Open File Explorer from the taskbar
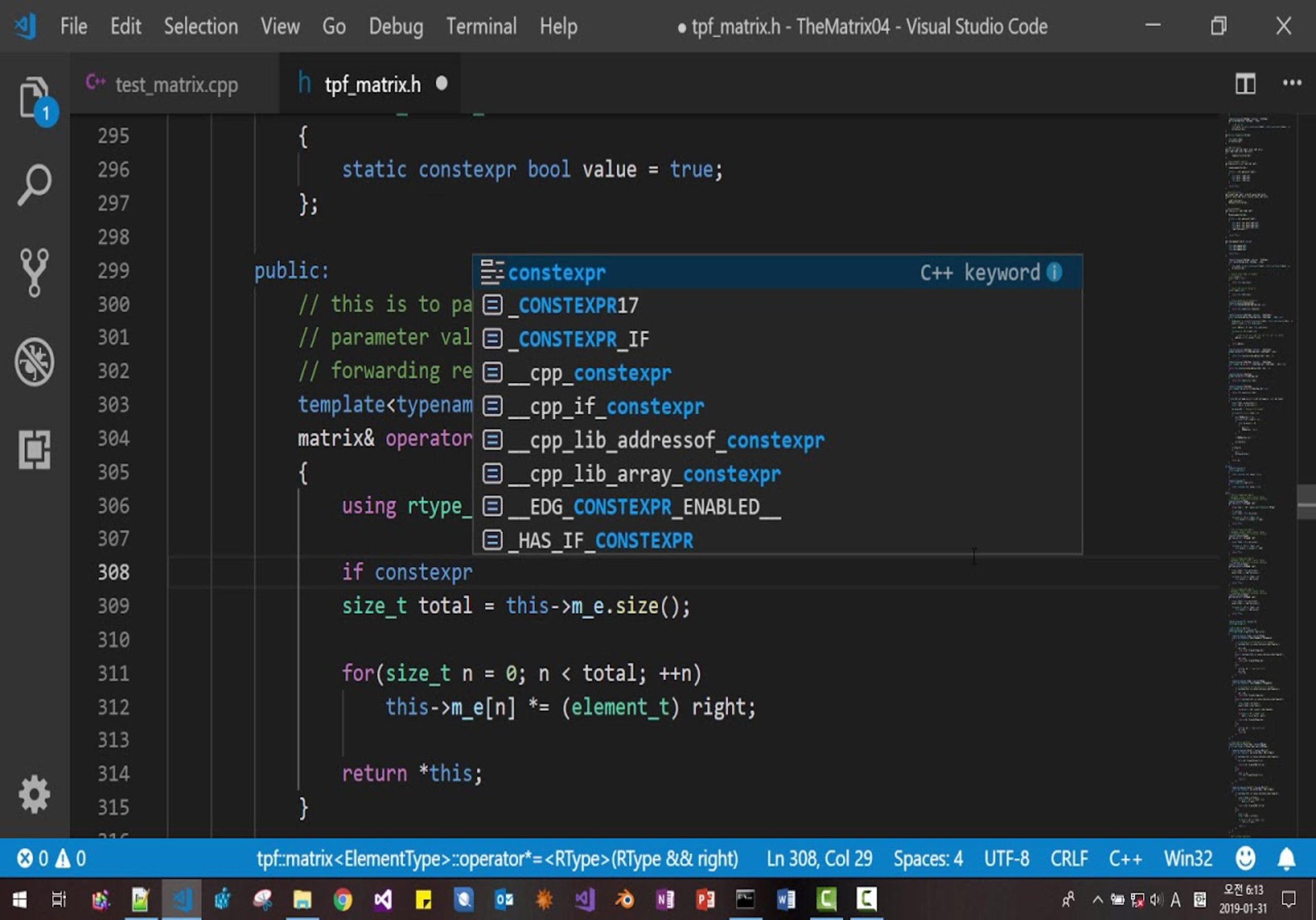The image size is (1316, 920). click(302, 899)
